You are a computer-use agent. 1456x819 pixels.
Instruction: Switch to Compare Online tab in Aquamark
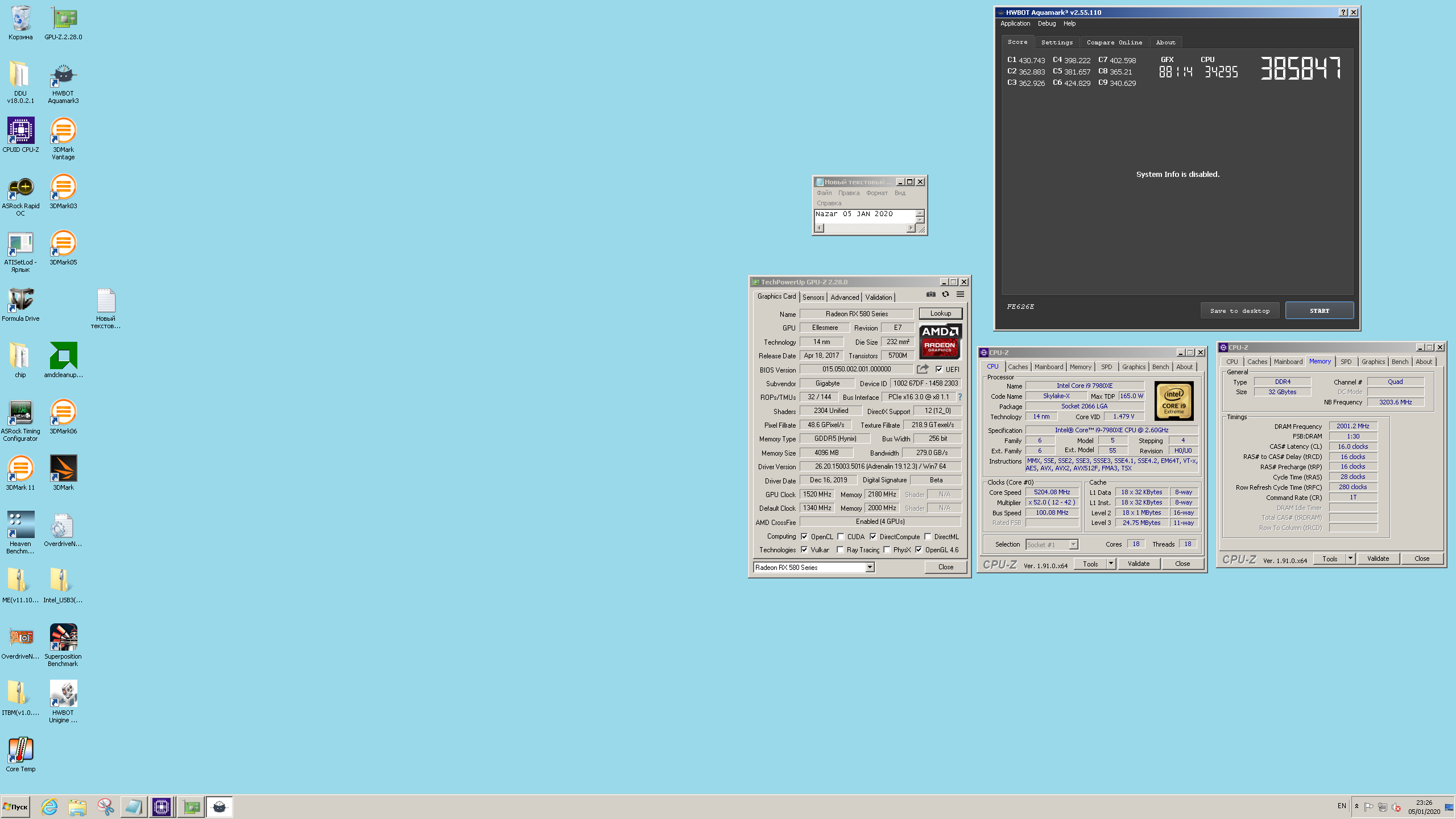pyautogui.click(x=1114, y=43)
